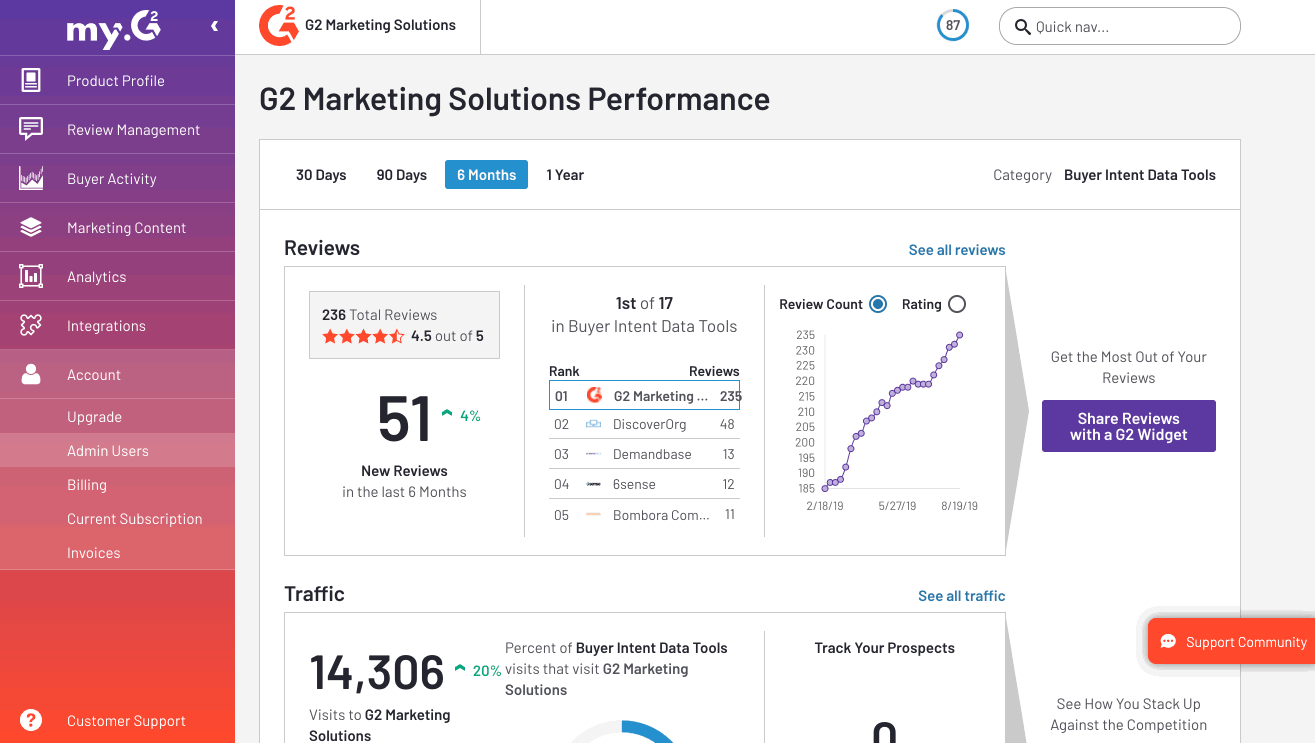Click the See all traffic link
1315x743 pixels.
(961, 596)
